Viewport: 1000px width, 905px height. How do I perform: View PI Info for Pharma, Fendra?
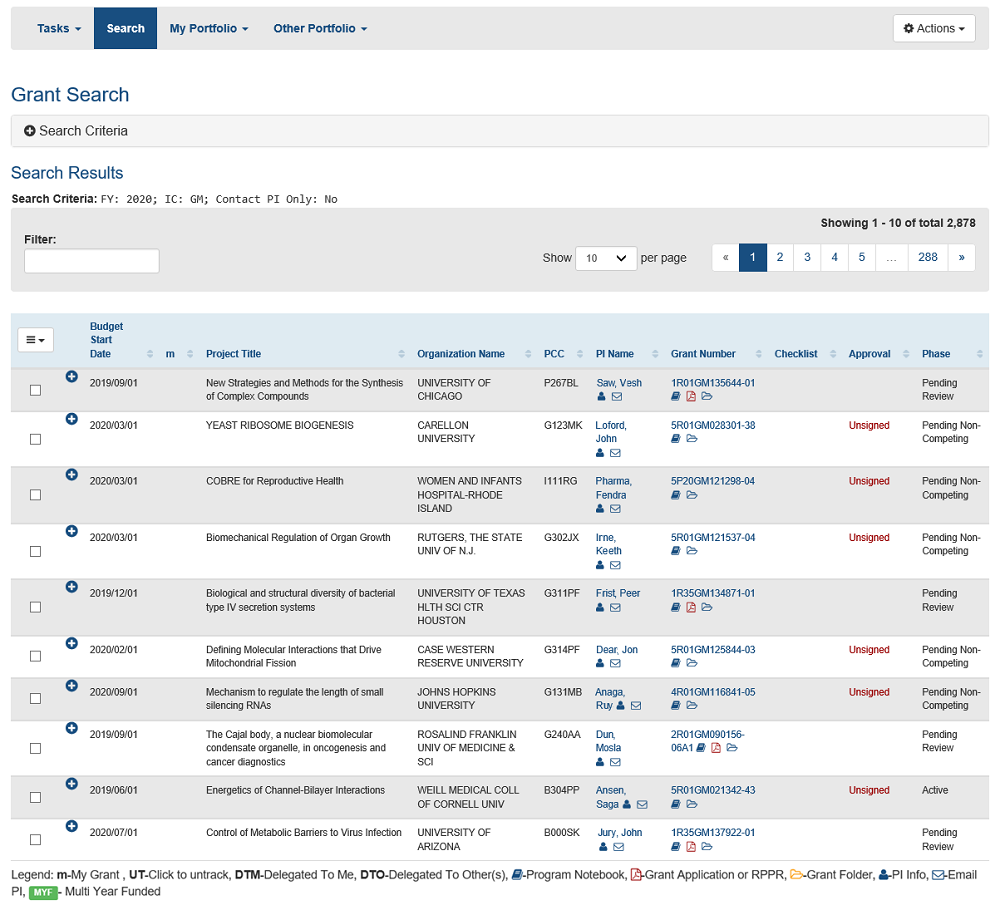(601, 509)
